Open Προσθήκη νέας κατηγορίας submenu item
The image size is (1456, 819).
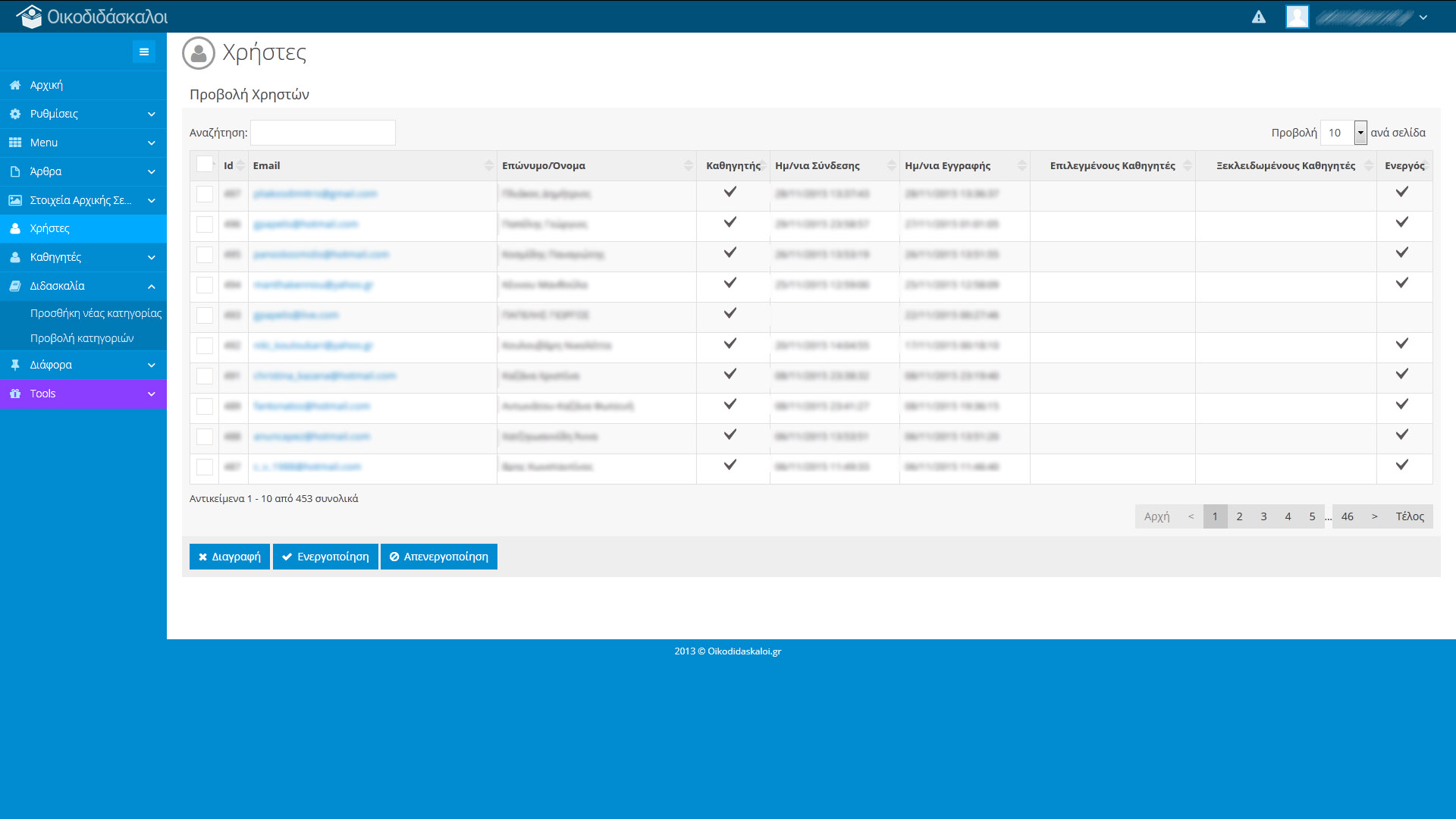[x=96, y=313]
